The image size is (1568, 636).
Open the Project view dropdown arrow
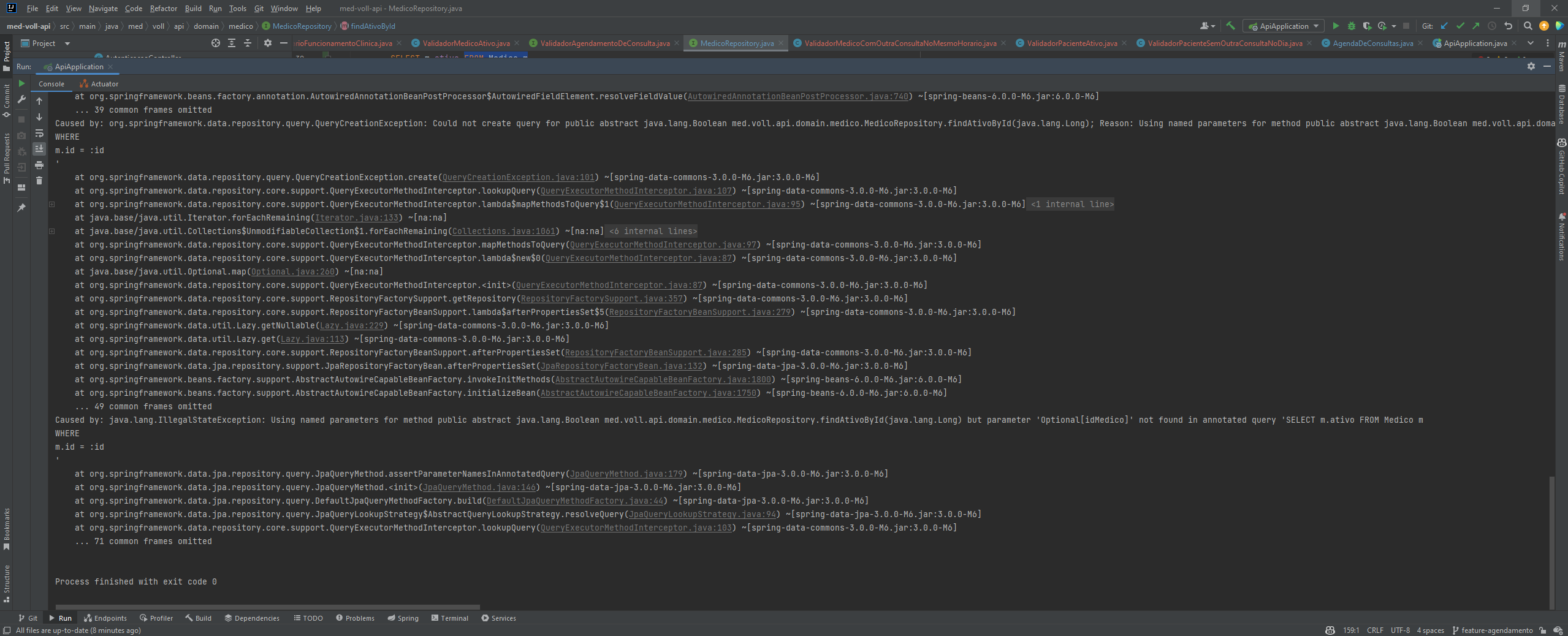click(x=67, y=44)
